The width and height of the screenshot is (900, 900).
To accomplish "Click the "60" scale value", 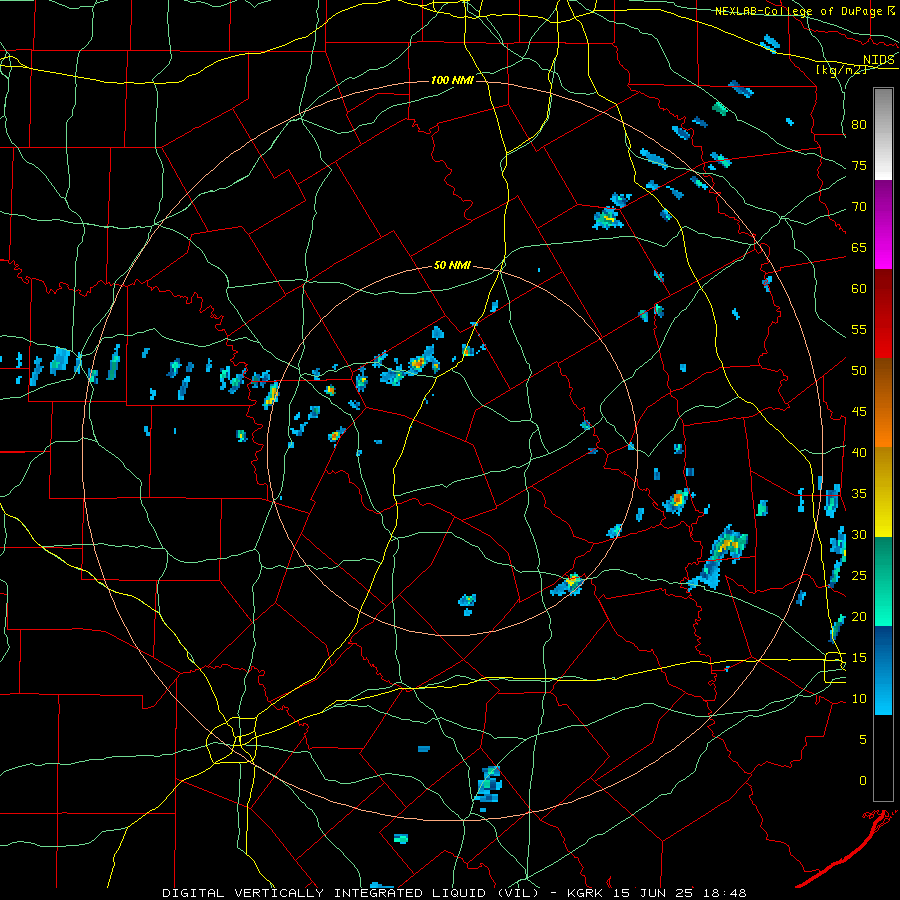I will [x=859, y=289].
